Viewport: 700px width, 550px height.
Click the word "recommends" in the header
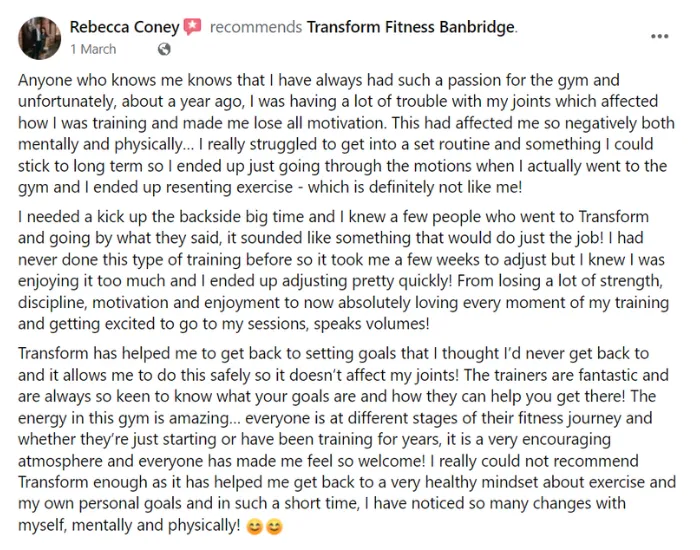coord(256,27)
